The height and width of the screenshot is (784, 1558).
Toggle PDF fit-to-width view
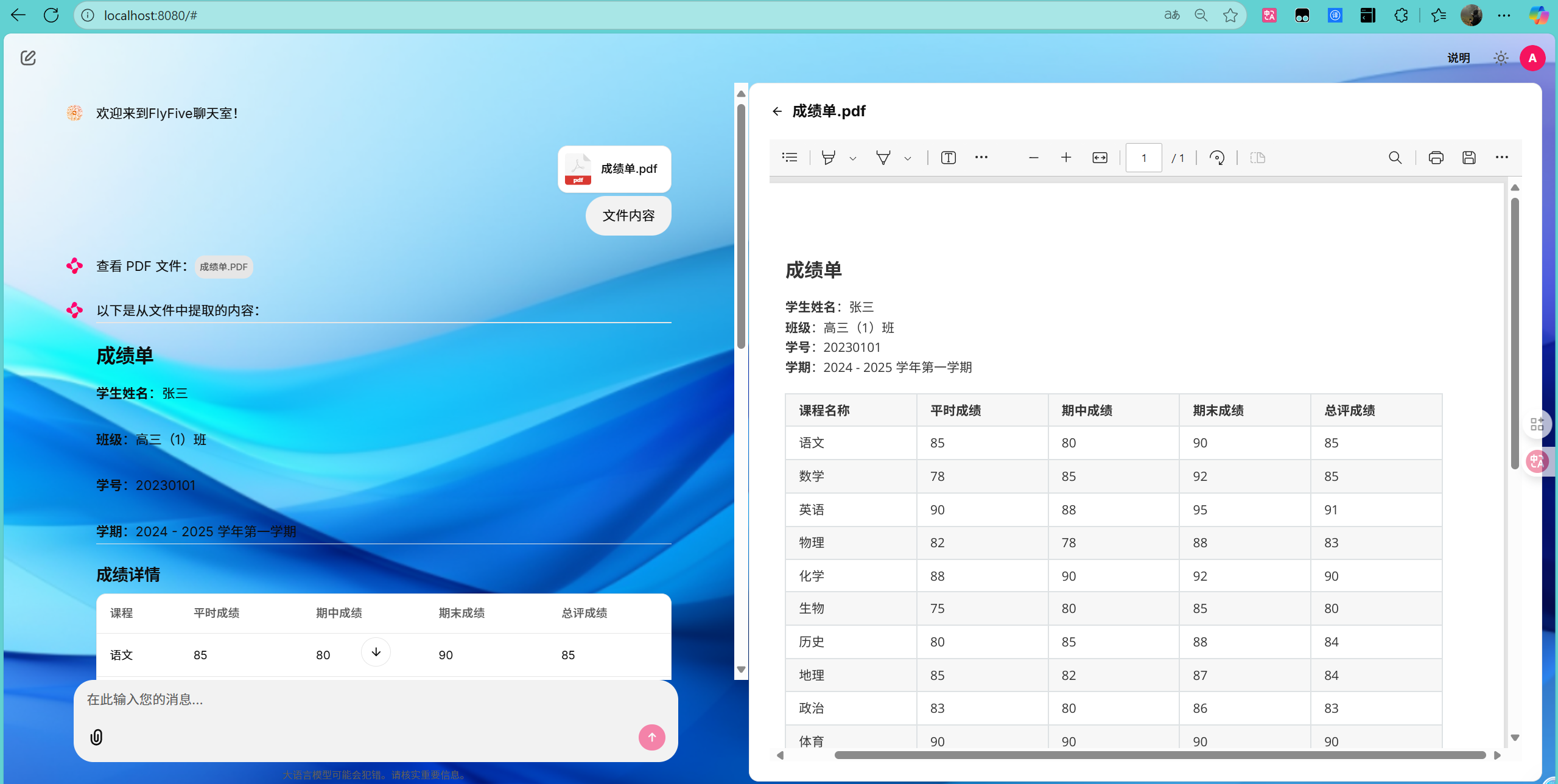click(1100, 158)
